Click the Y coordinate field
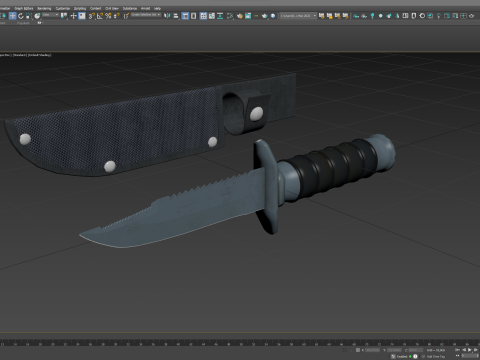 tap(394, 350)
